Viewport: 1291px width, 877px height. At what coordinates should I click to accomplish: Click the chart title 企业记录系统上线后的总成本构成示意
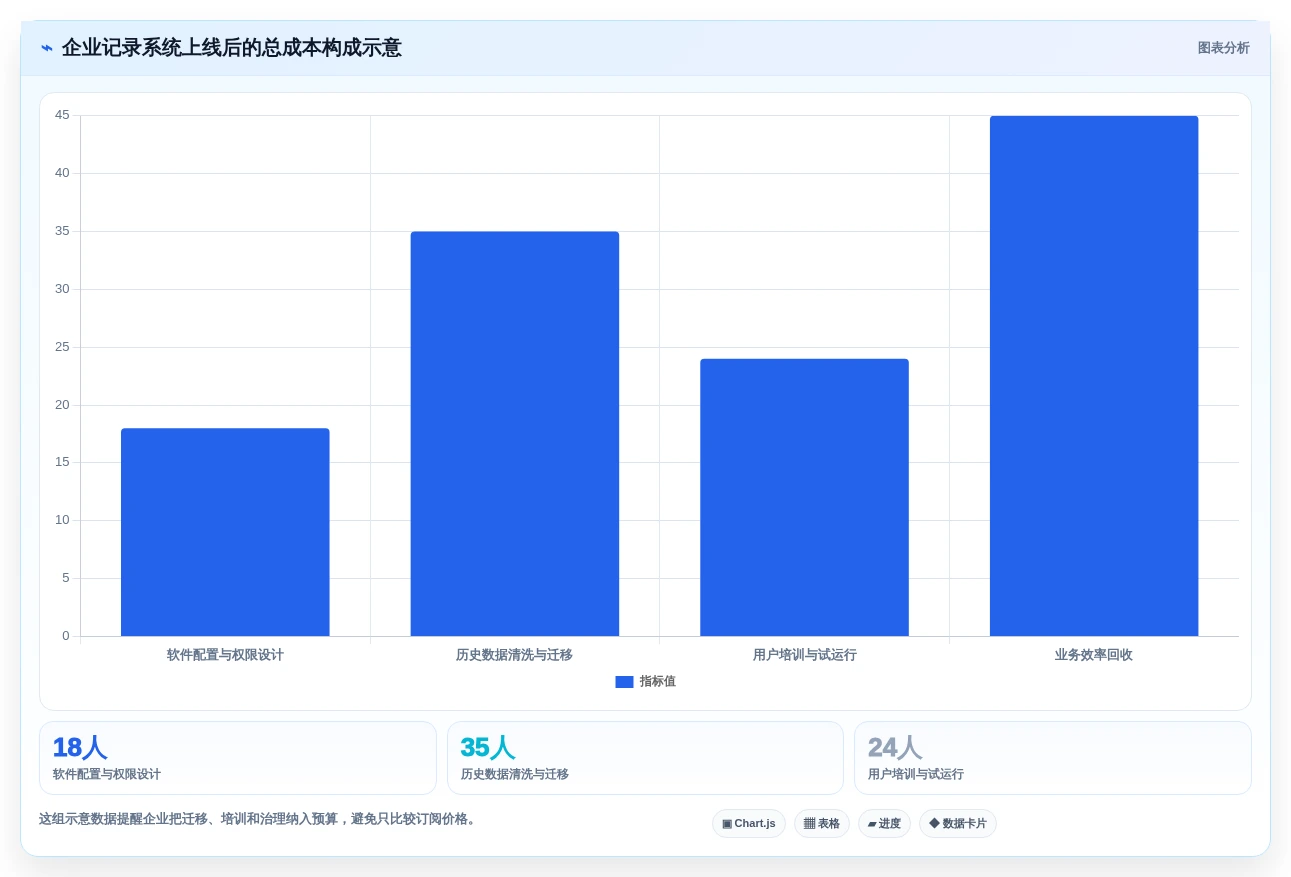[x=232, y=48]
